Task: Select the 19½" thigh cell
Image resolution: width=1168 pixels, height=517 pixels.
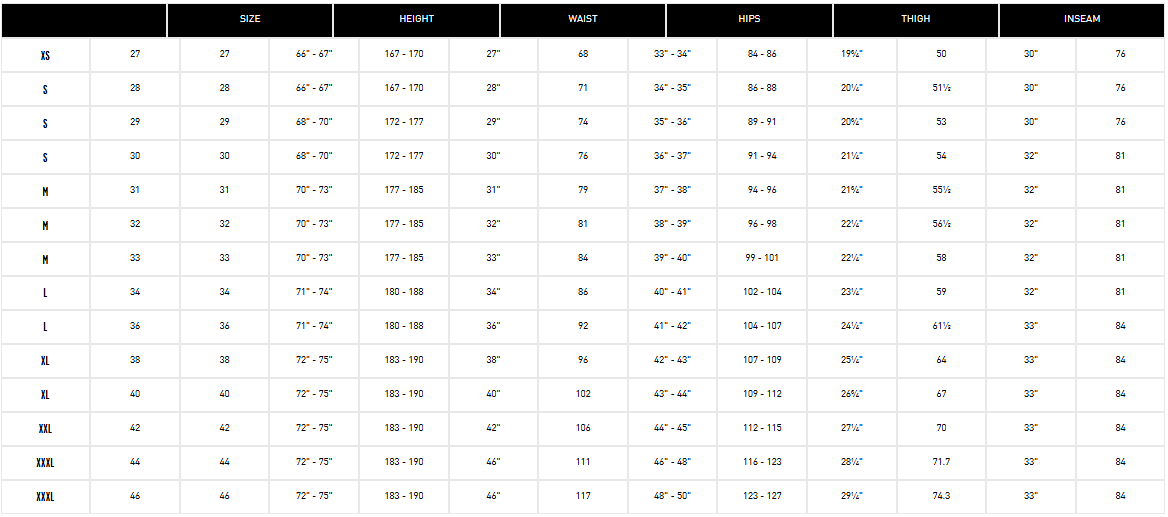Action: click(852, 55)
